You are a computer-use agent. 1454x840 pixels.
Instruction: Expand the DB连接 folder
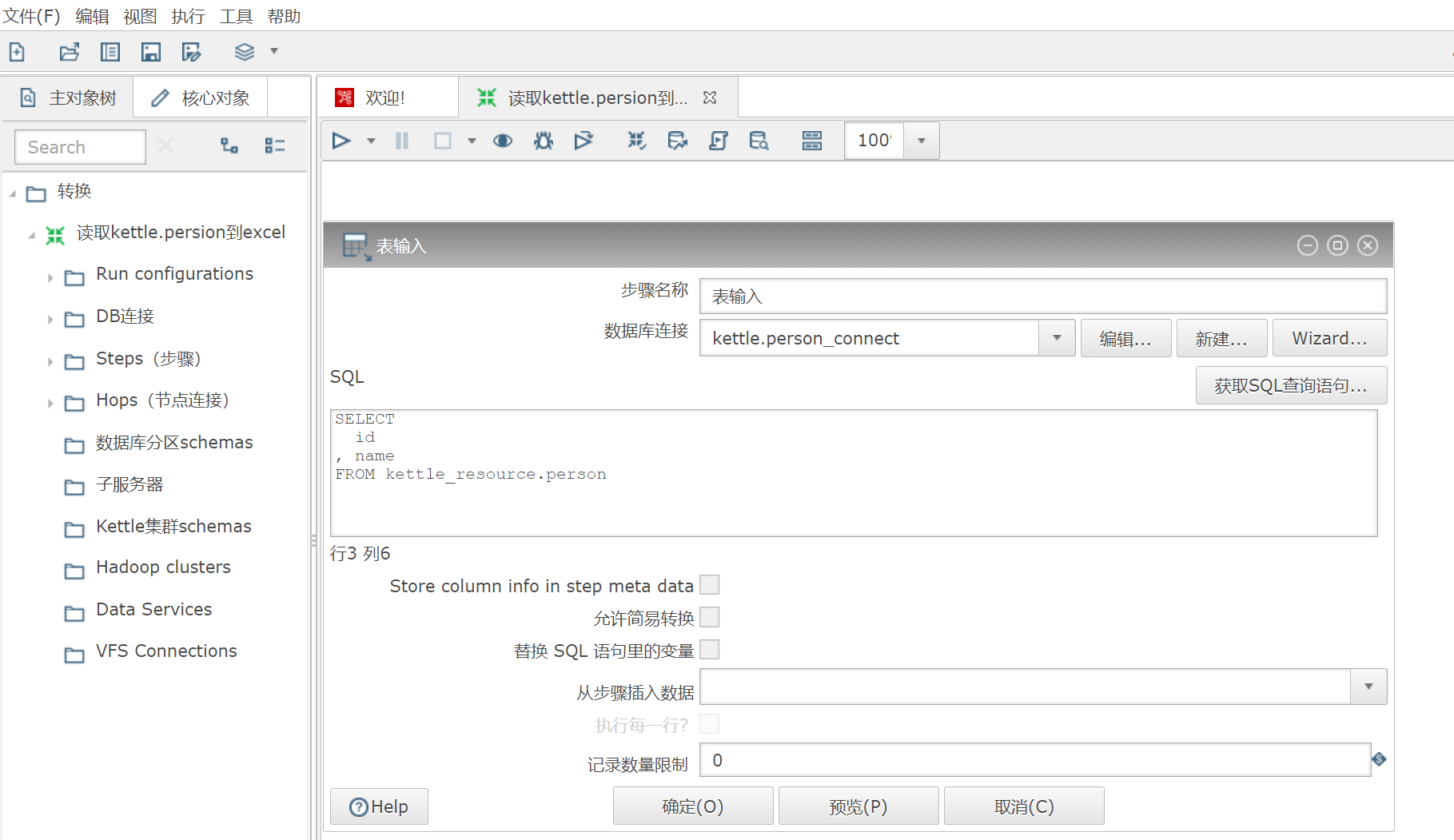50,319
